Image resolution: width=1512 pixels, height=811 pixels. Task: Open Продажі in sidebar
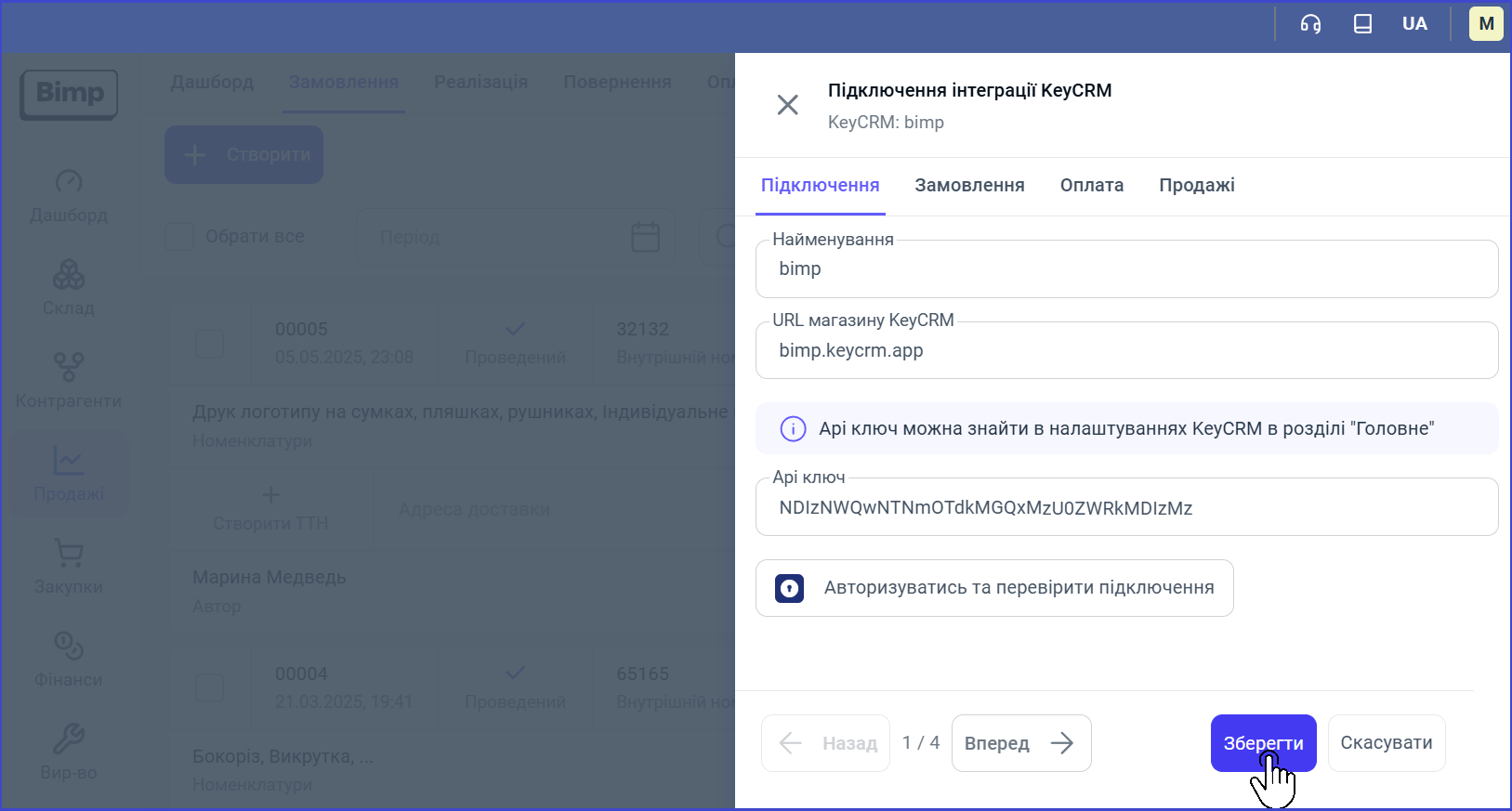point(69,474)
